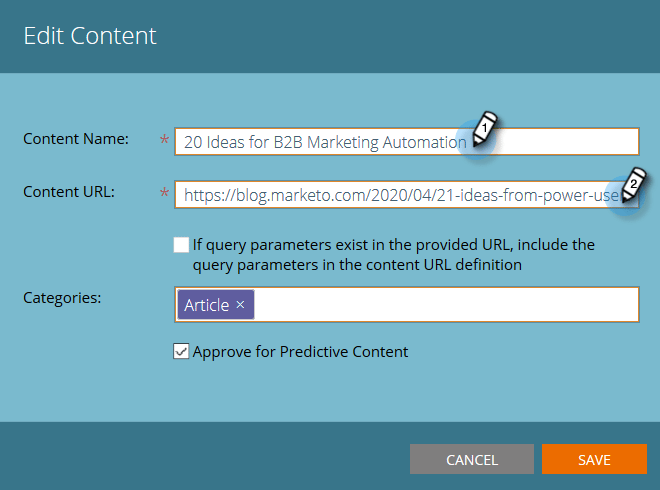The image size is (660, 490).
Task: Click the Approve for Predictive Content label
Action: (x=300, y=352)
